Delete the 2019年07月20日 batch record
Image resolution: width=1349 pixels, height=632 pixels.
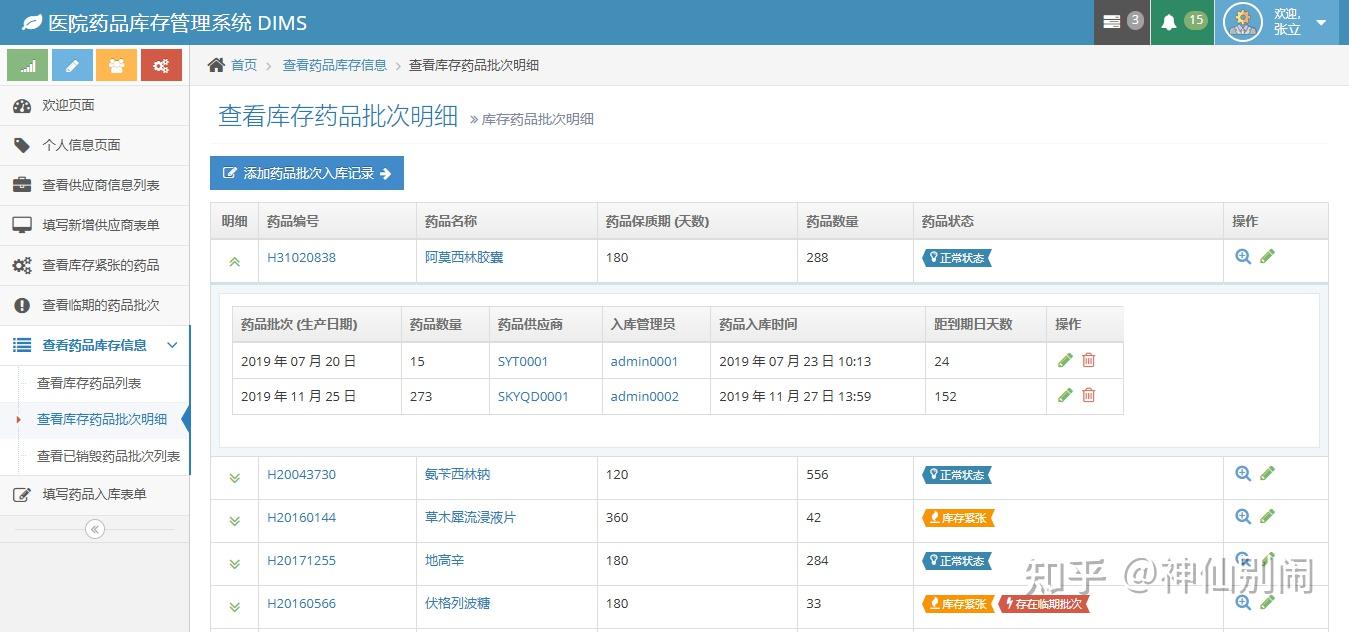click(1089, 360)
